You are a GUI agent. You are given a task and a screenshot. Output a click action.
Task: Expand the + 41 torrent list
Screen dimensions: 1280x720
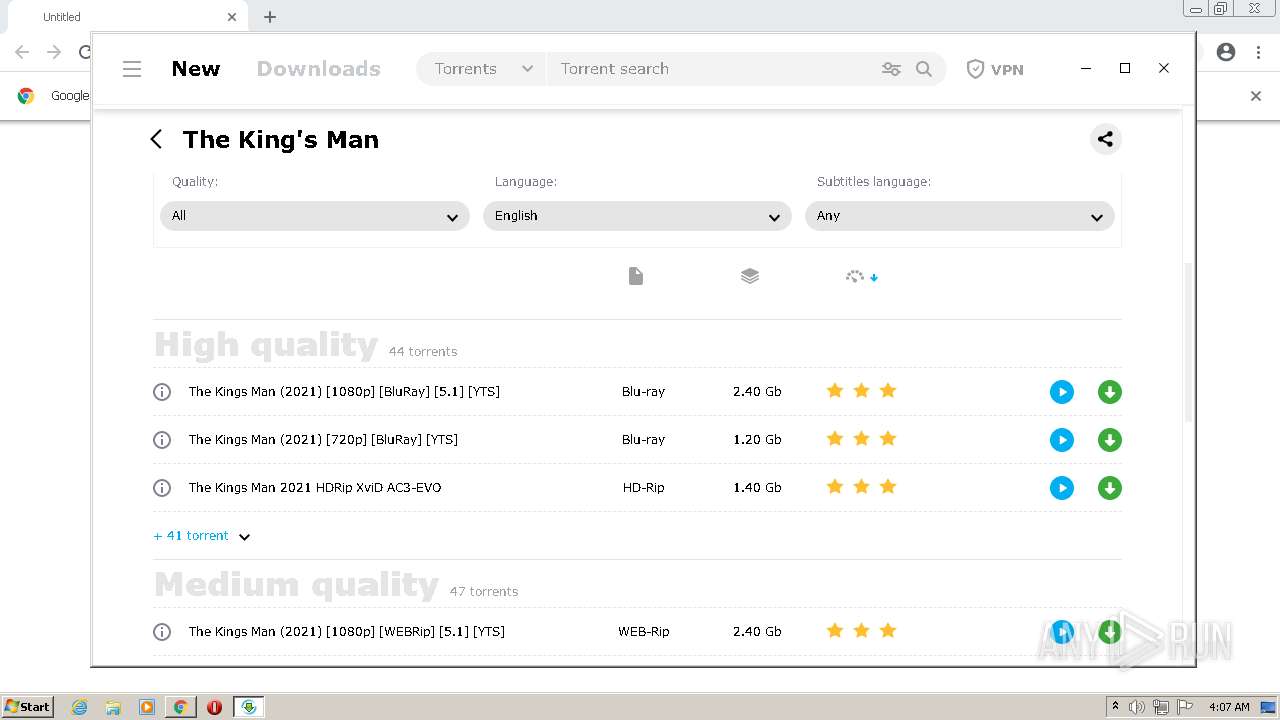click(x=201, y=536)
